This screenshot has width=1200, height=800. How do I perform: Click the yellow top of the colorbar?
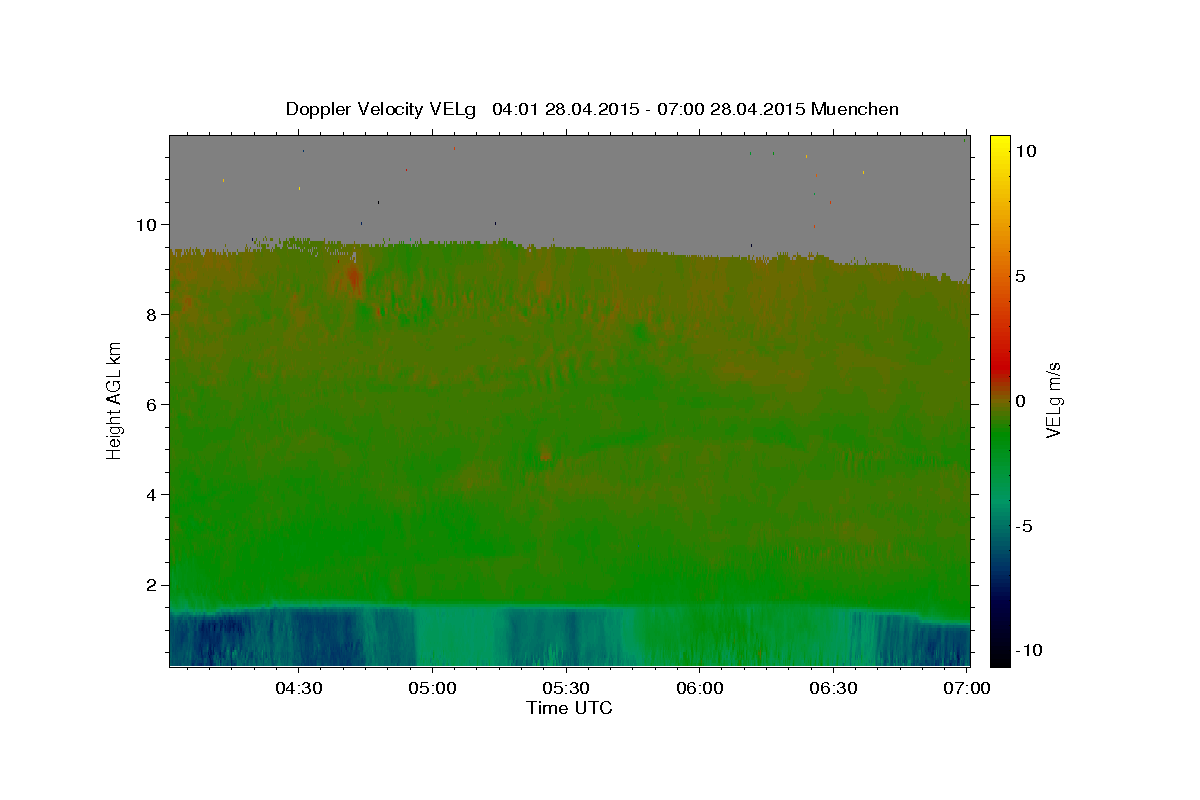pos(999,145)
